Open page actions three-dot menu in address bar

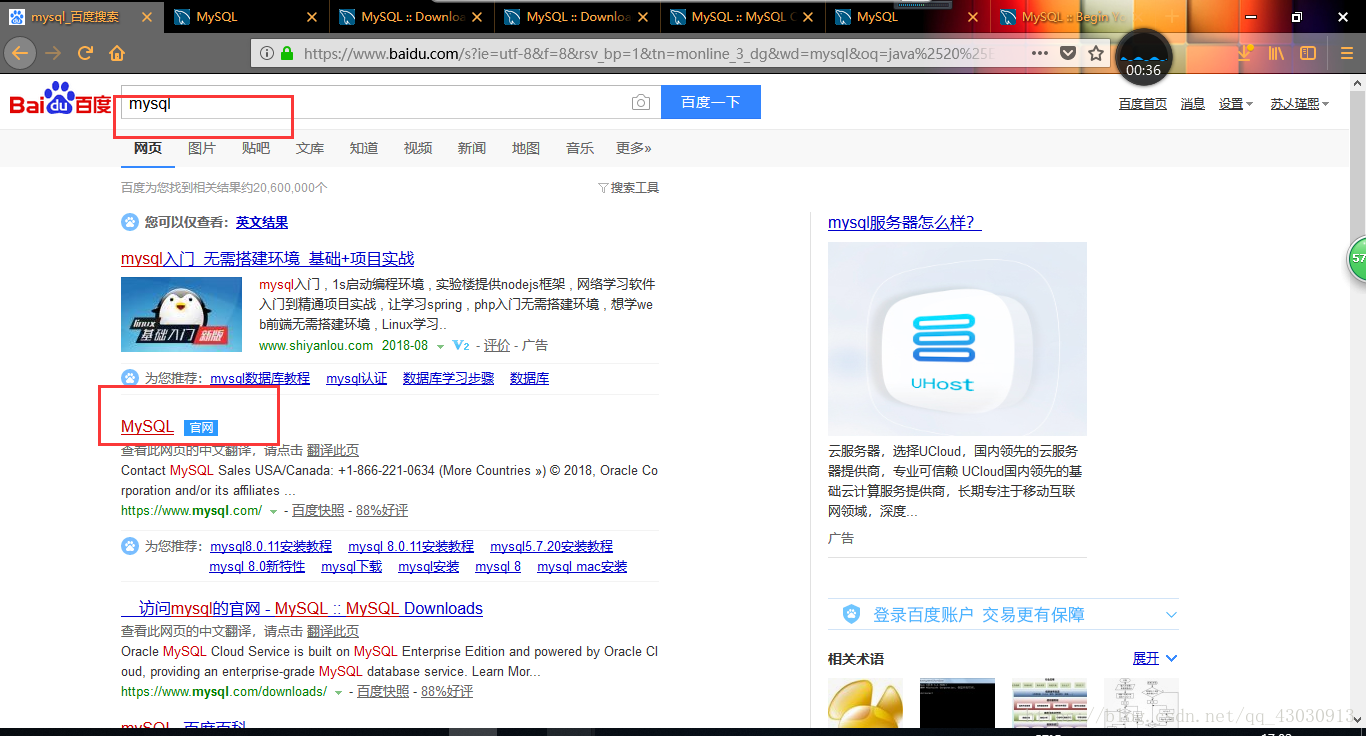(1040, 53)
